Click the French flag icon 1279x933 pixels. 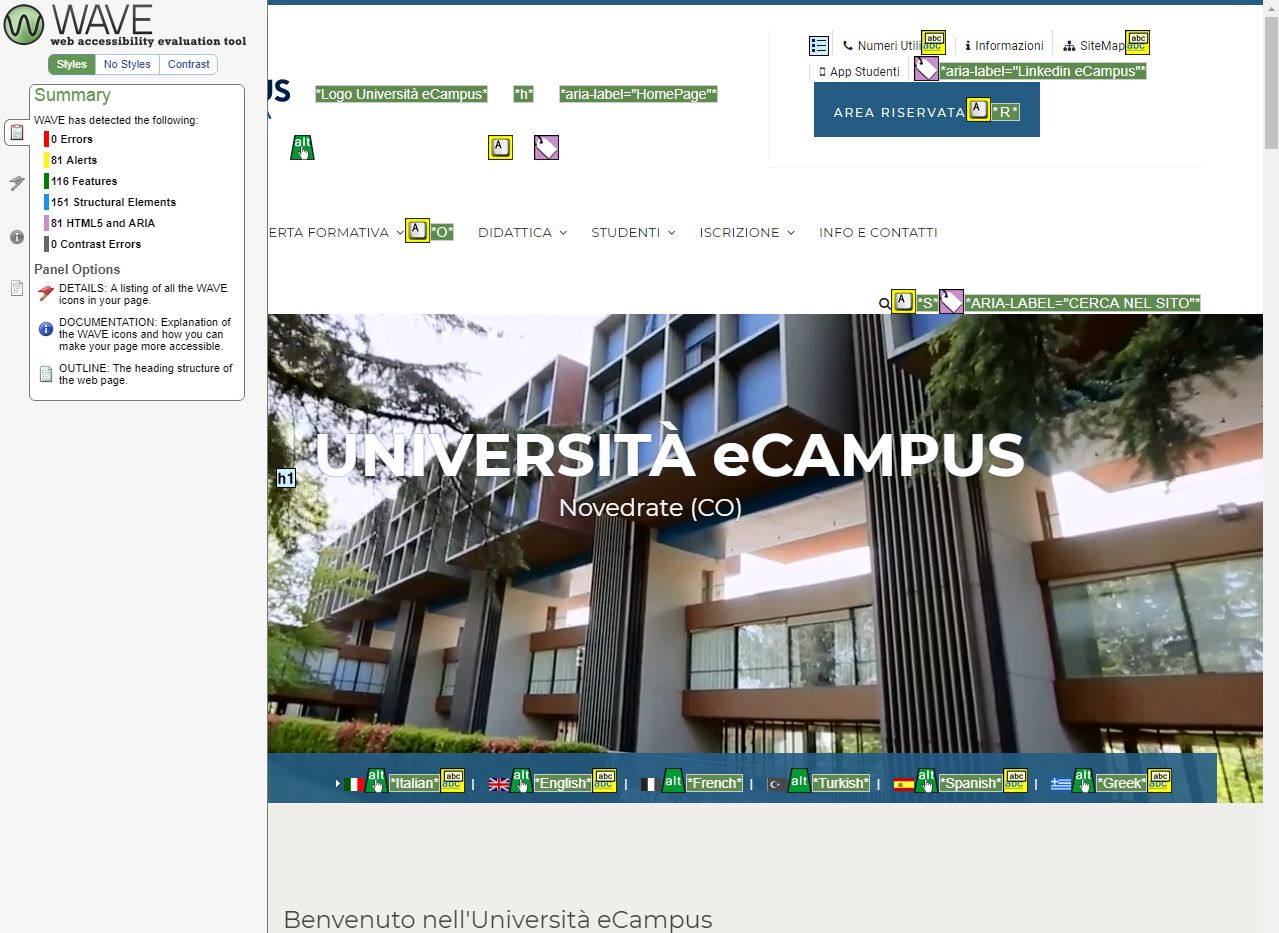tap(650, 784)
